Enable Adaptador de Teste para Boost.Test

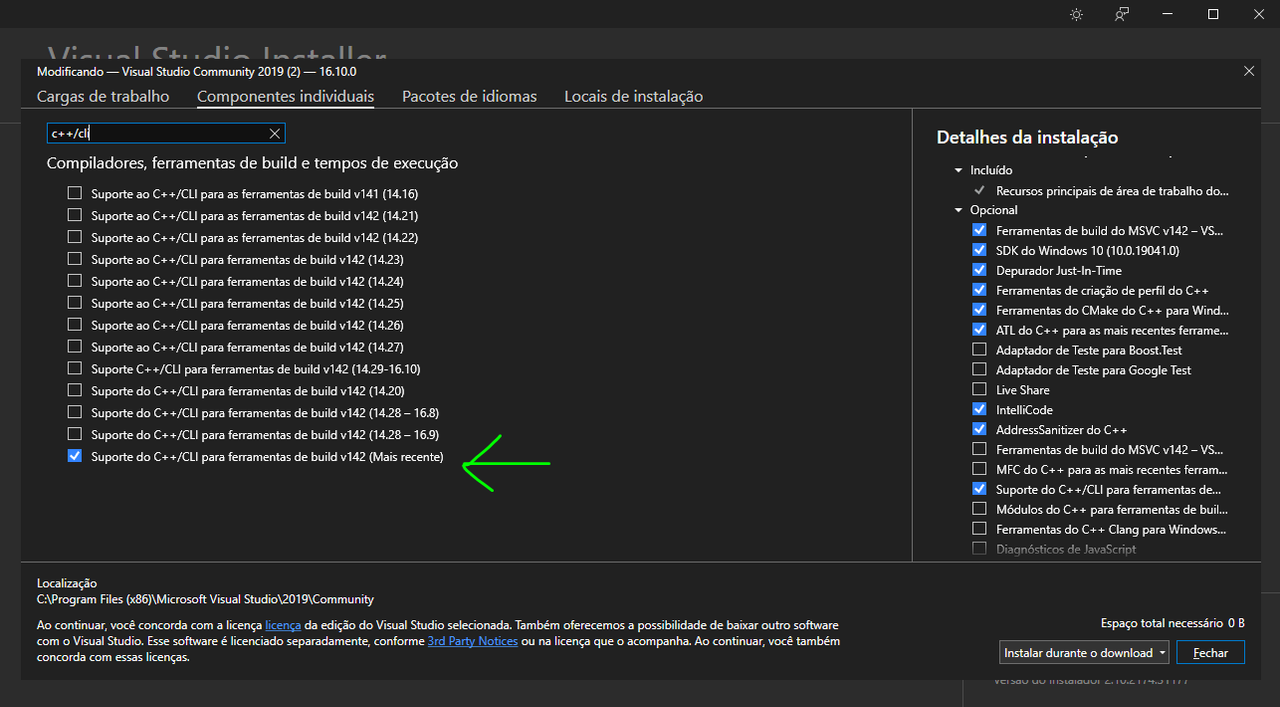pyautogui.click(x=979, y=349)
